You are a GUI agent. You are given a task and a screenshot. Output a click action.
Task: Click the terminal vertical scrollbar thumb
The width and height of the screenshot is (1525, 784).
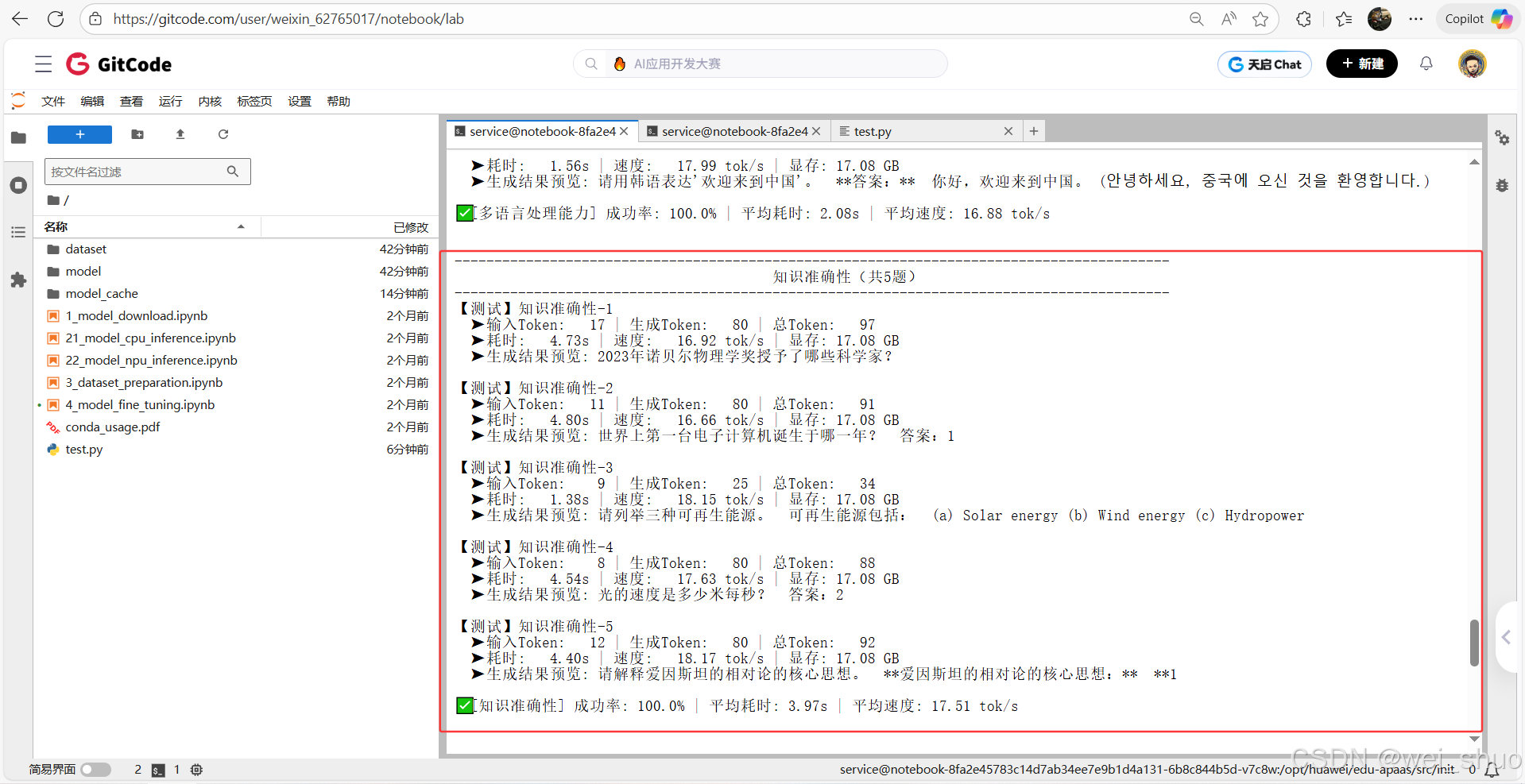pos(1474,643)
